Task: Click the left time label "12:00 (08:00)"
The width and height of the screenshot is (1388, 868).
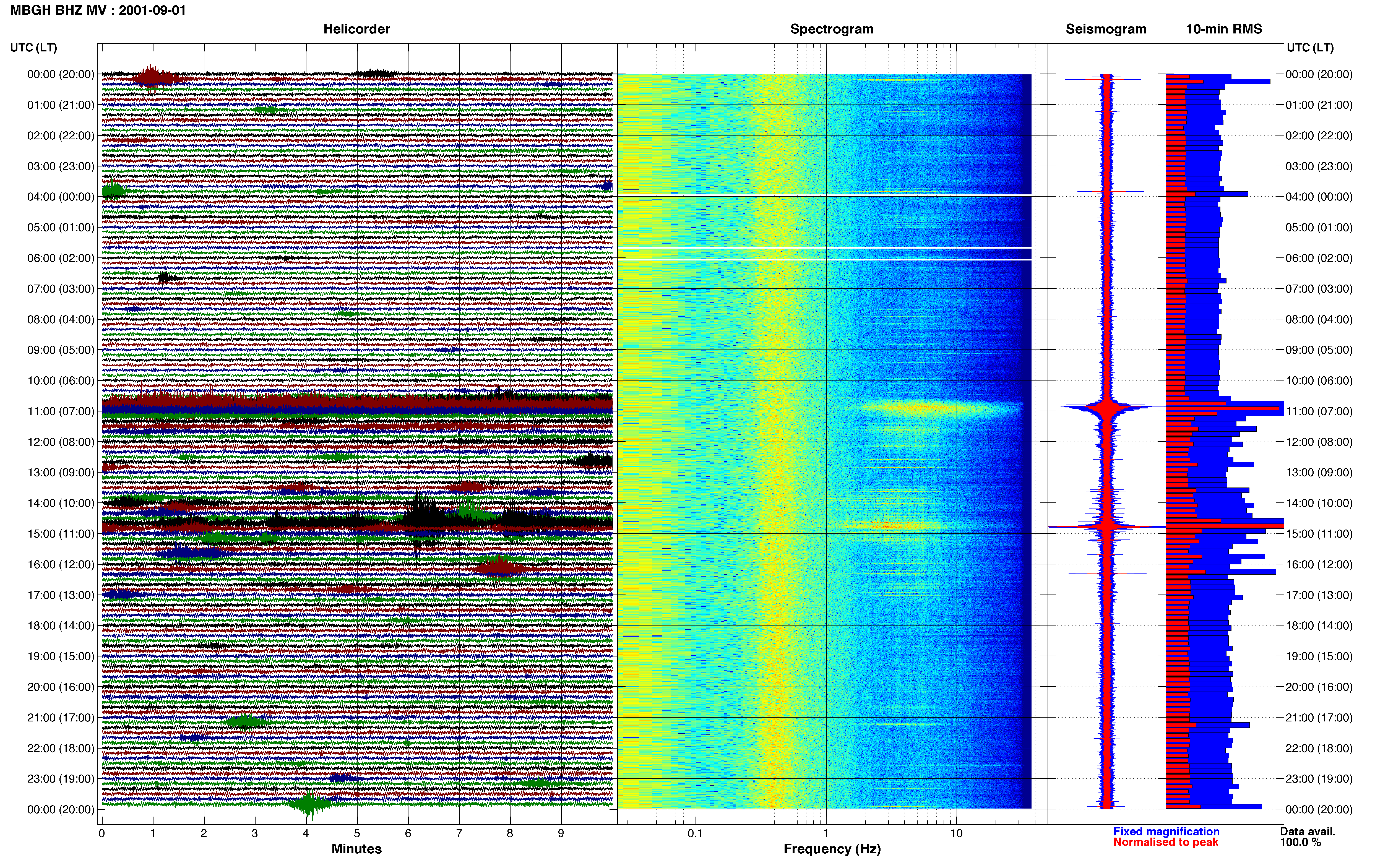Action: (61, 442)
